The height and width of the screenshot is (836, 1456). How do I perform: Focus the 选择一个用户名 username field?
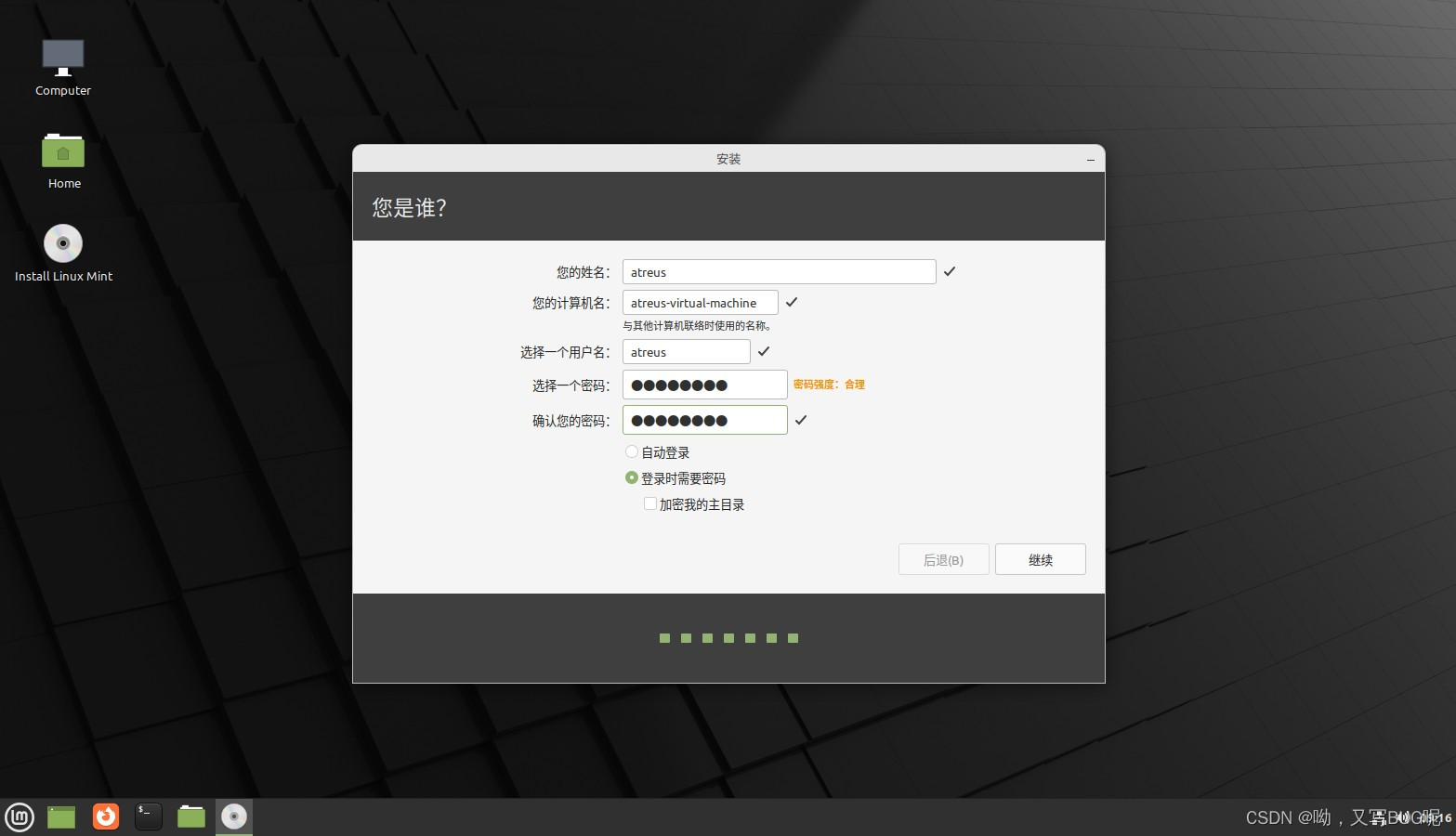click(686, 351)
